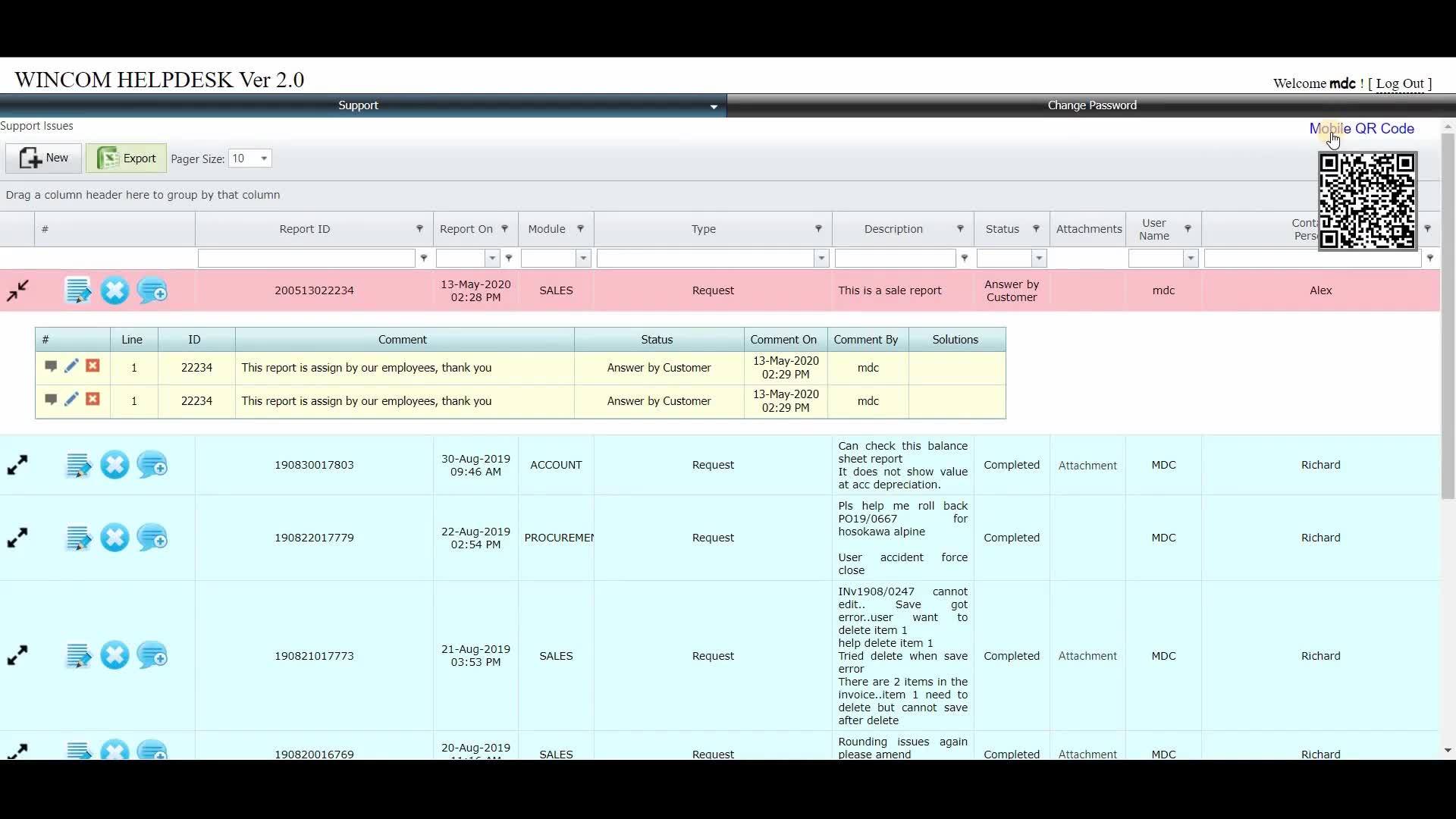
Task: Open Report ID column header filter
Action: tap(419, 229)
